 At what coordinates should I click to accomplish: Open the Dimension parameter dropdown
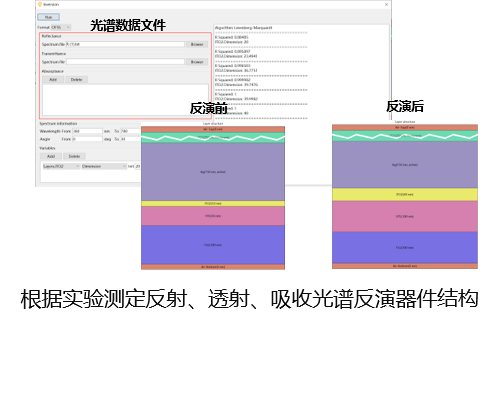pyautogui.click(x=104, y=166)
